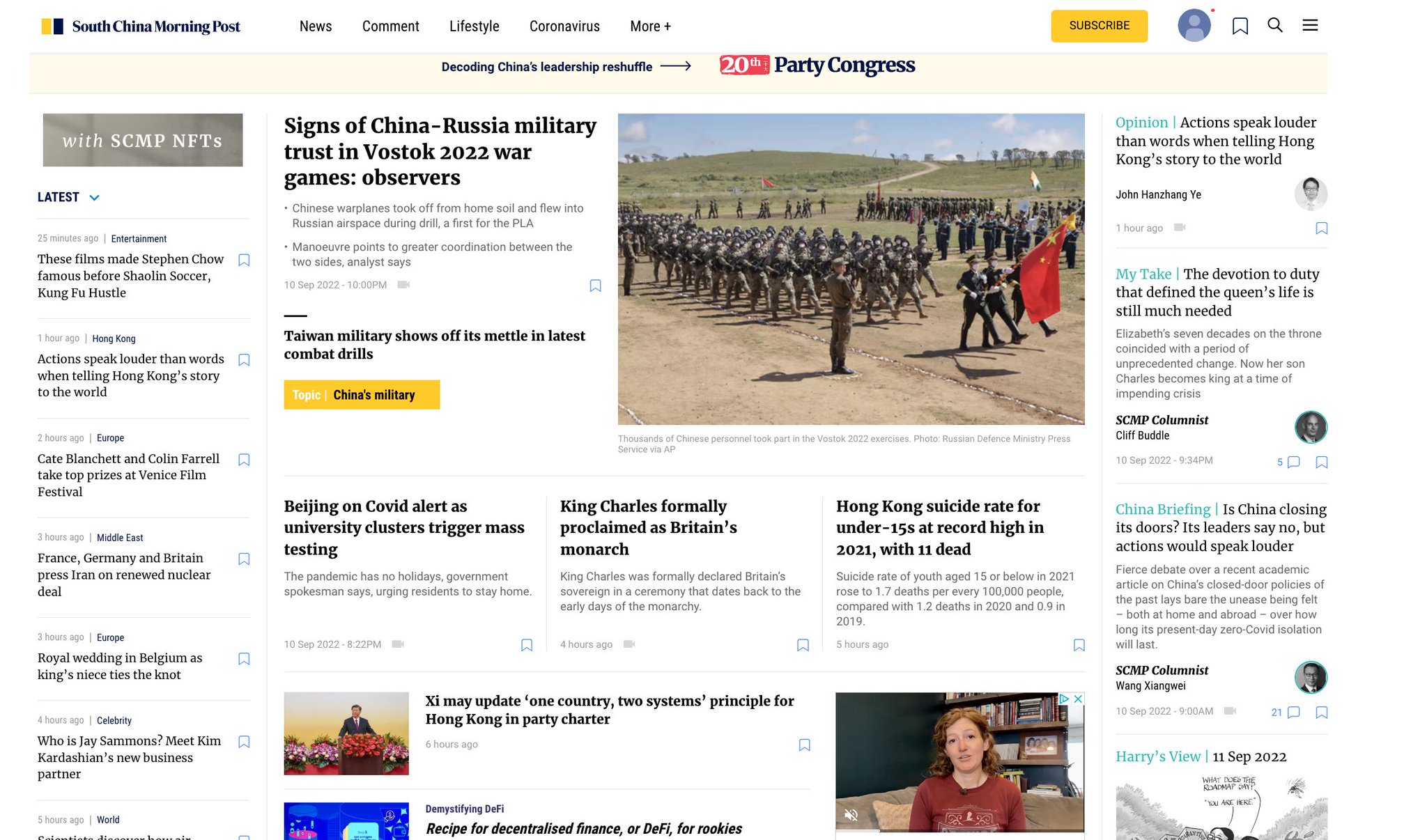Image resolution: width=1427 pixels, height=840 pixels.
Task: Open the Demystifying DeFi label
Action: (465, 809)
